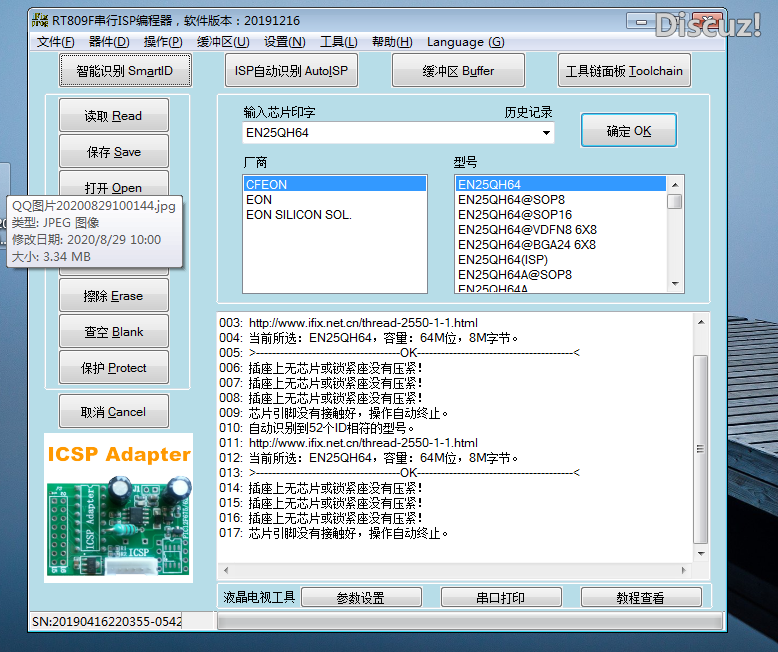The width and height of the screenshot is (778, 652).
Task: Click the 保护 Protect button
Action: [x=114, y=367]
